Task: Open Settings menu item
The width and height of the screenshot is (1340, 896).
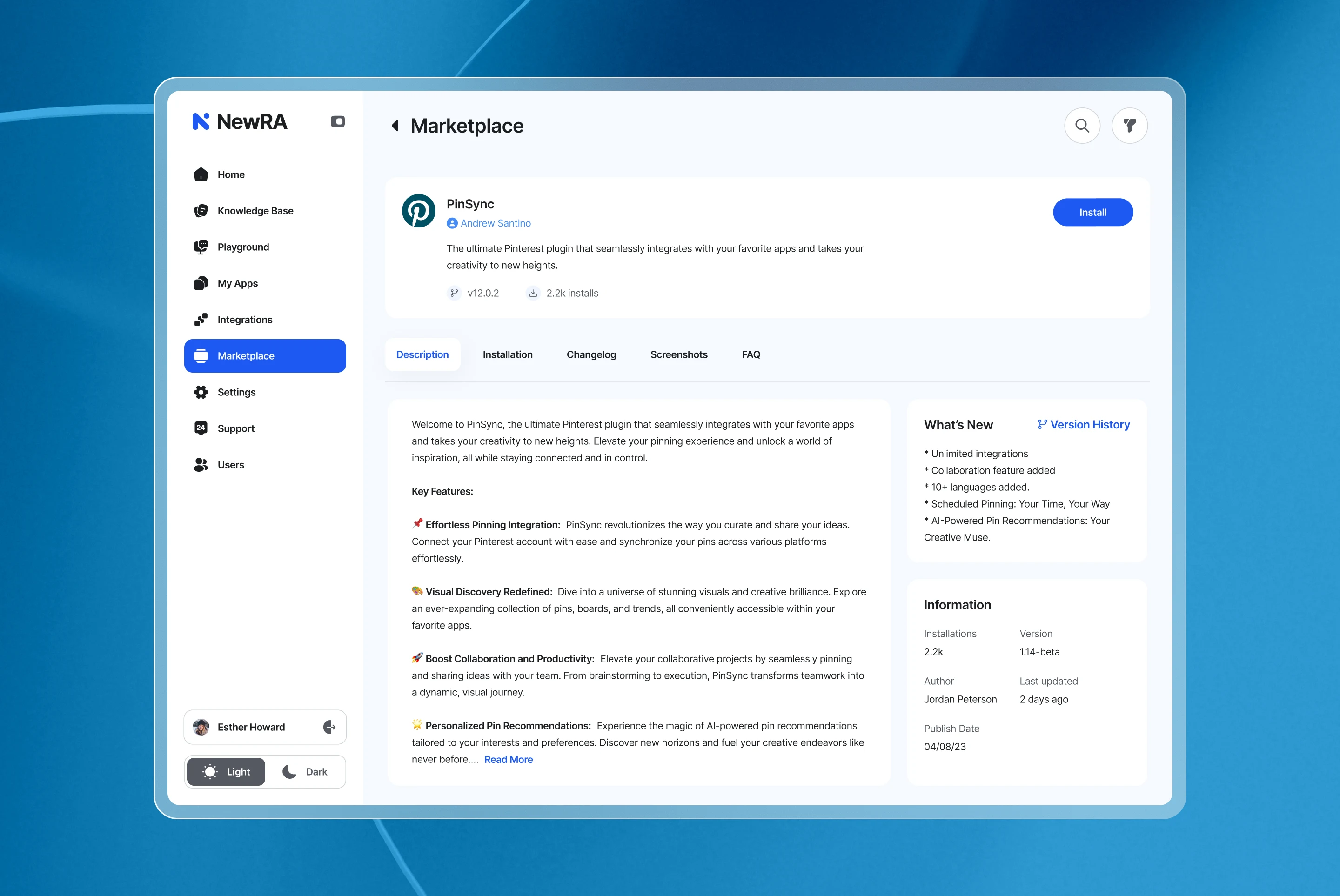Action: click(x=265, y=392)
